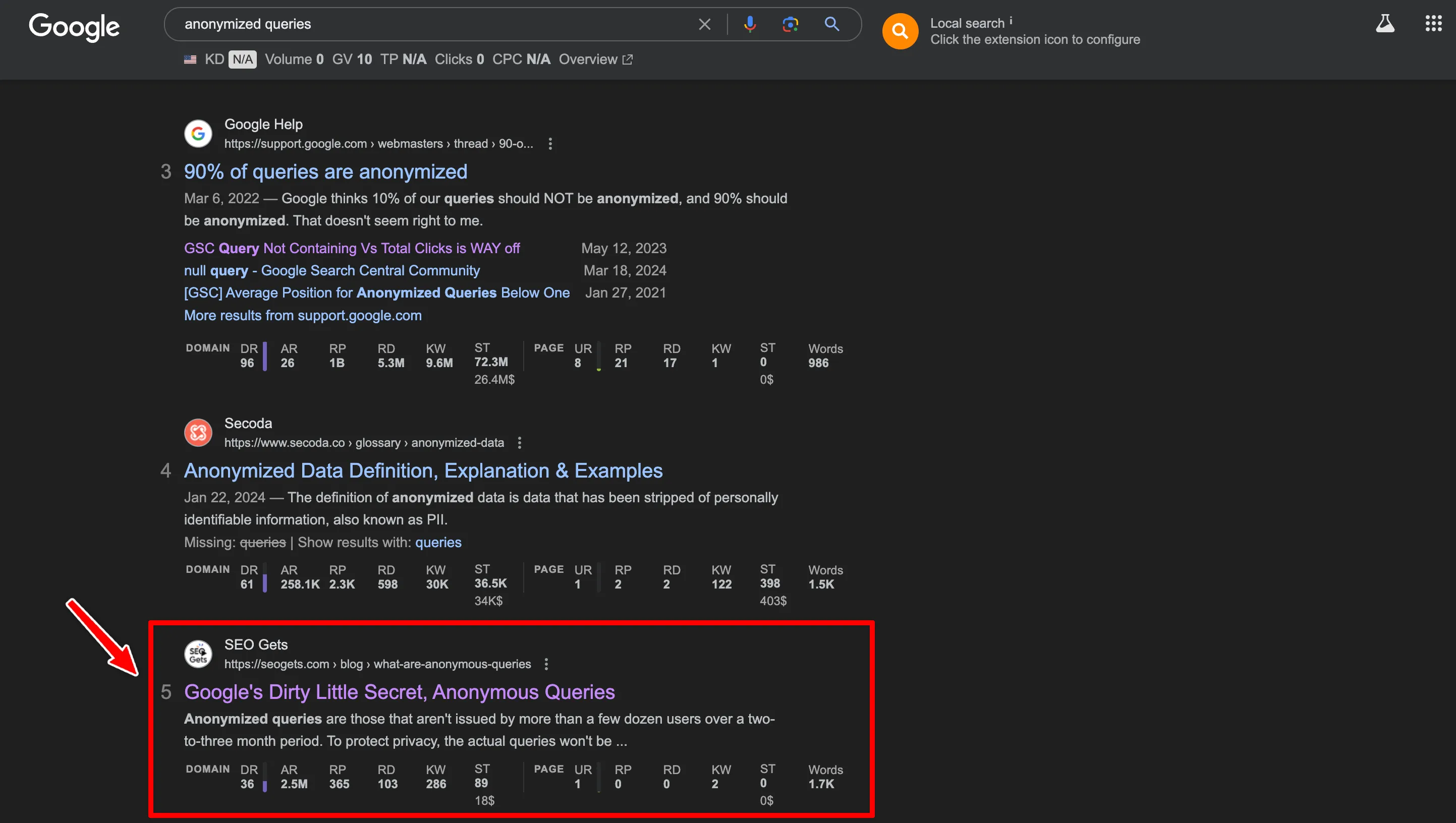The width and height of the screenshot is (1456, 823).
Task: Open Google Lens image search icon
Action: tap(790, 24)
